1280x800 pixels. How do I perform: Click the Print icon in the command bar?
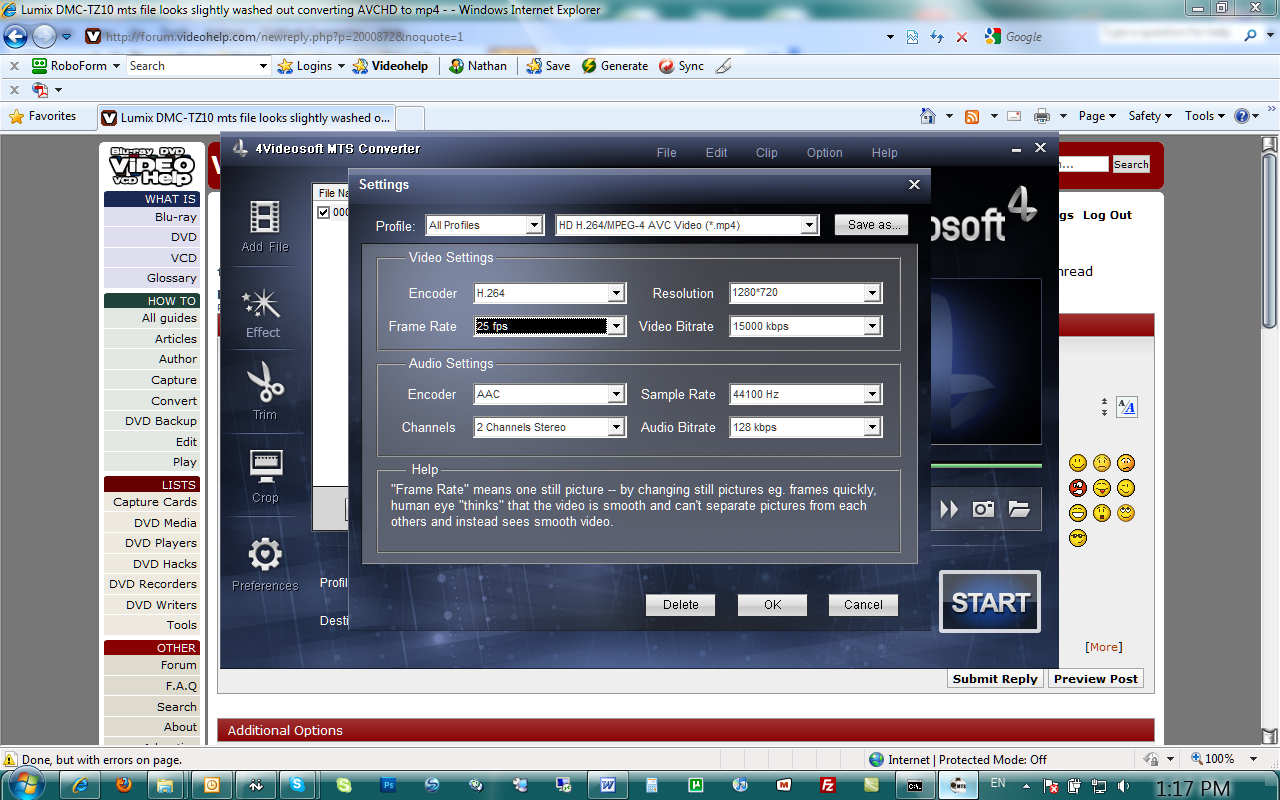pyautogui.click(x=1041, y=116)
